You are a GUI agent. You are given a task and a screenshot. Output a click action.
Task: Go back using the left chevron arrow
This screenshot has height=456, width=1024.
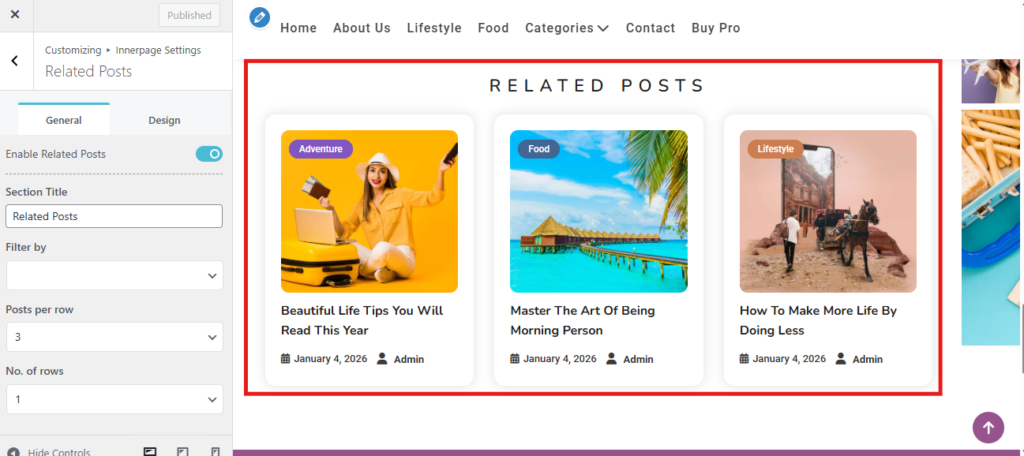tap(15, 61)
